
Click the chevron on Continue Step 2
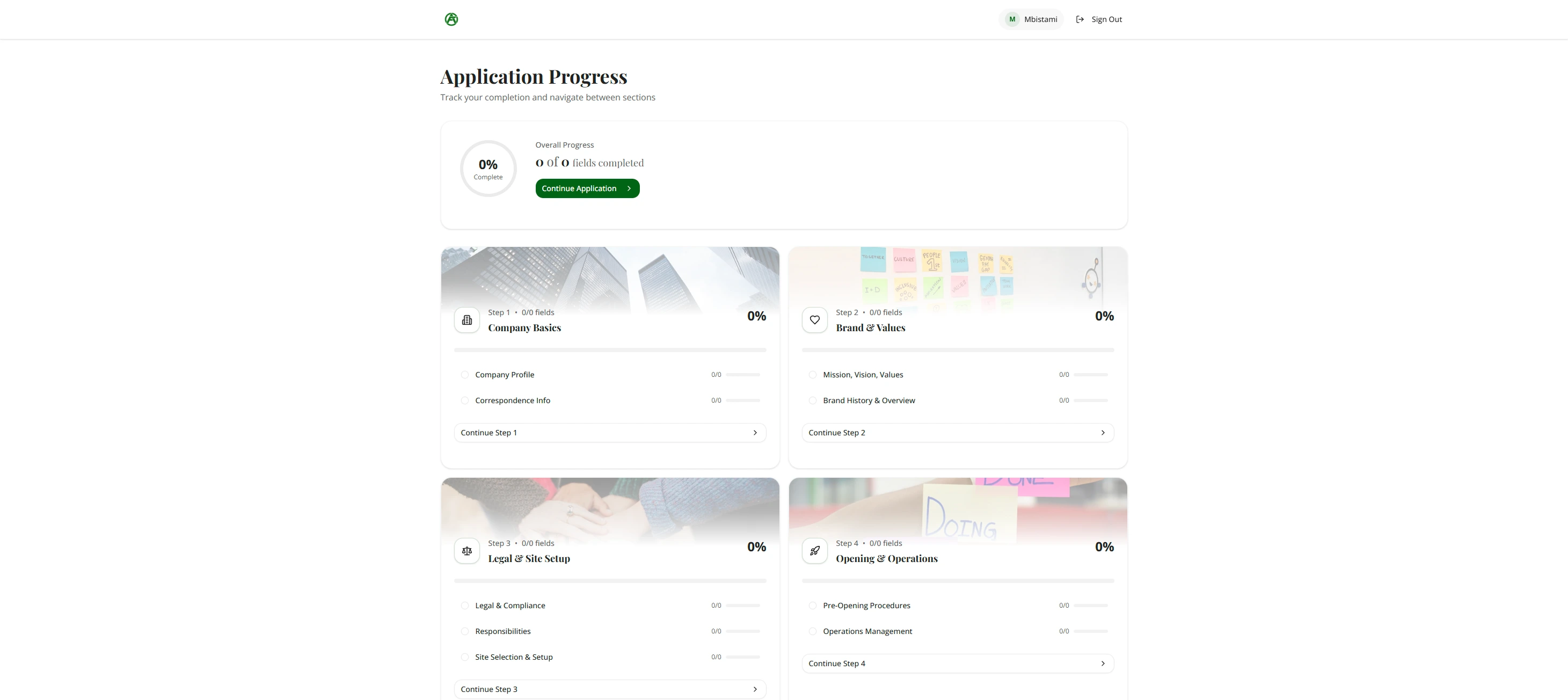(1103, 433)
